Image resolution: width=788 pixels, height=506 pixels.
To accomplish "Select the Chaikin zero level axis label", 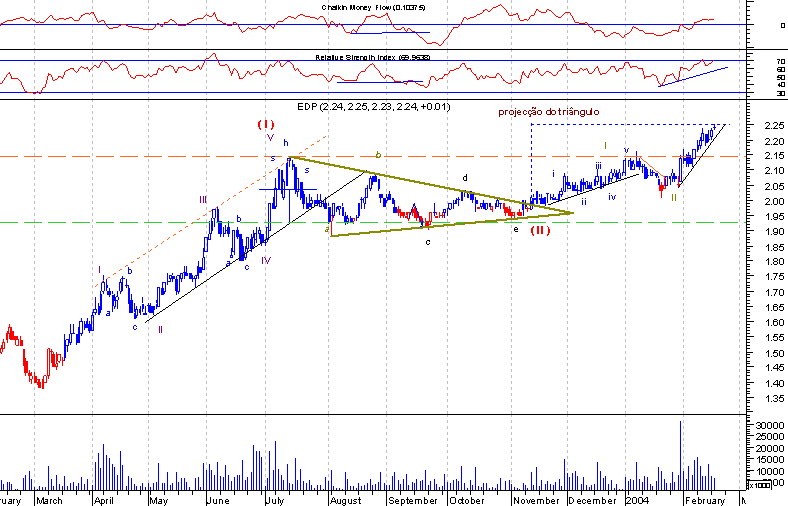I will click(x=782, y=25).
